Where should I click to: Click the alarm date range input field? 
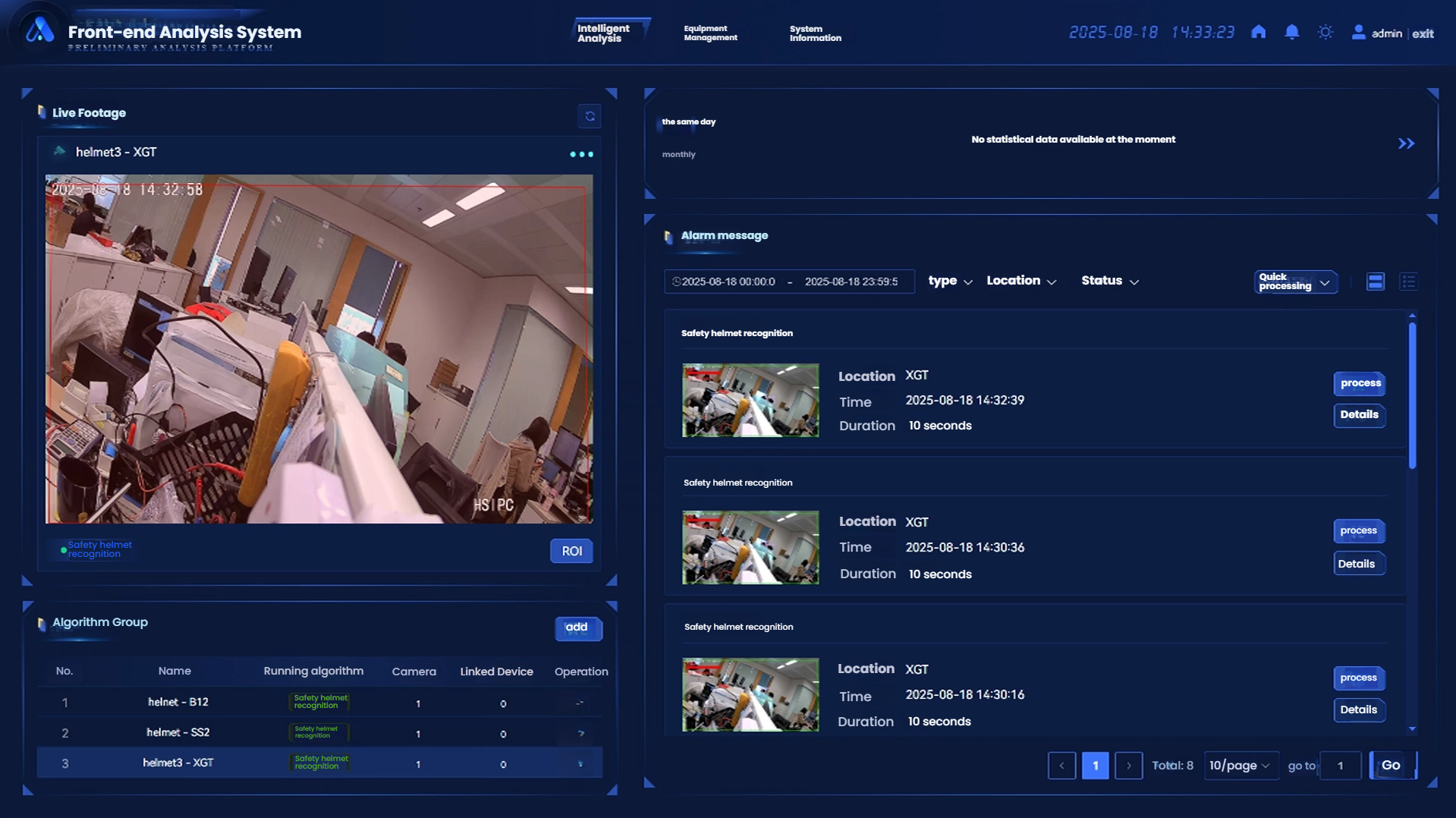tap(789, 281)
